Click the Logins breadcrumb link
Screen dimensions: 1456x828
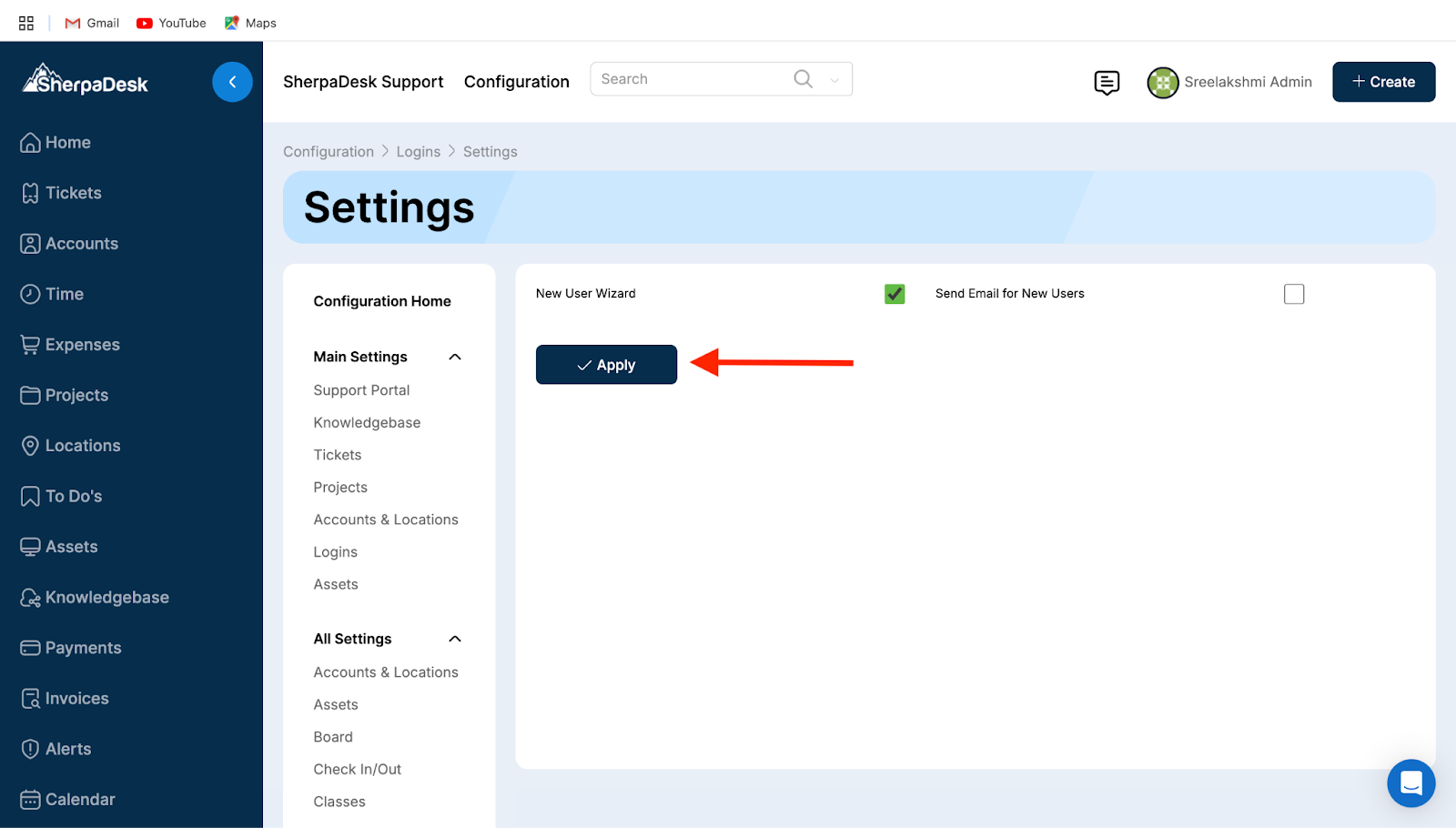[x=418, y=152]
